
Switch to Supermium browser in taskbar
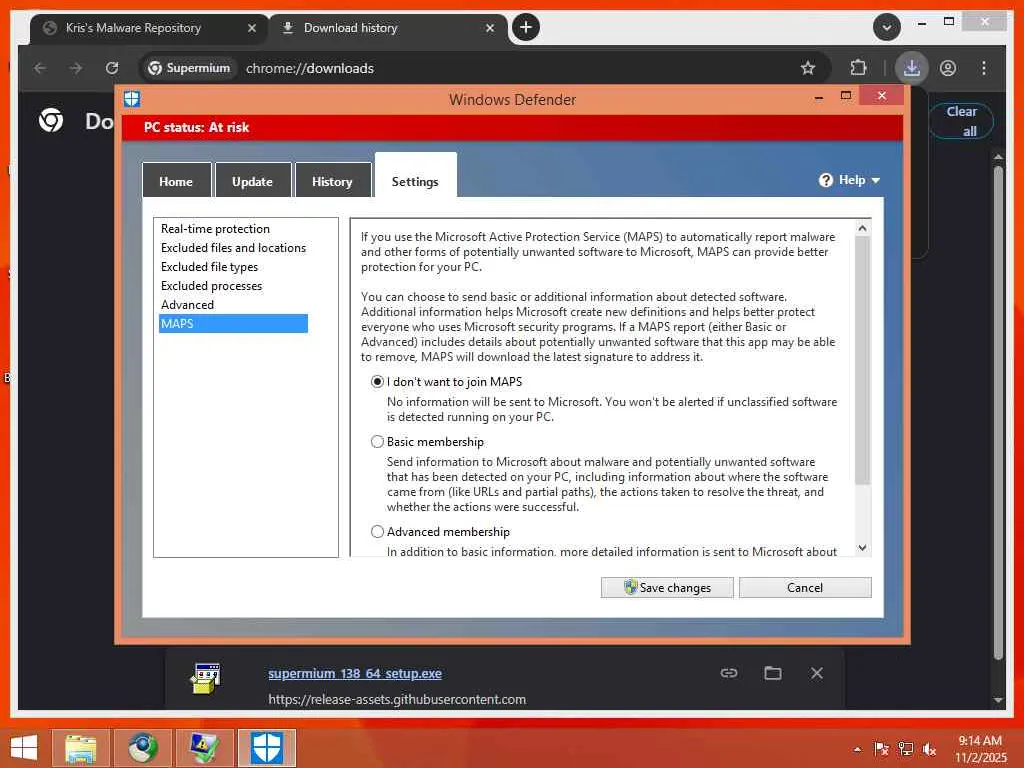pos(142,748)
